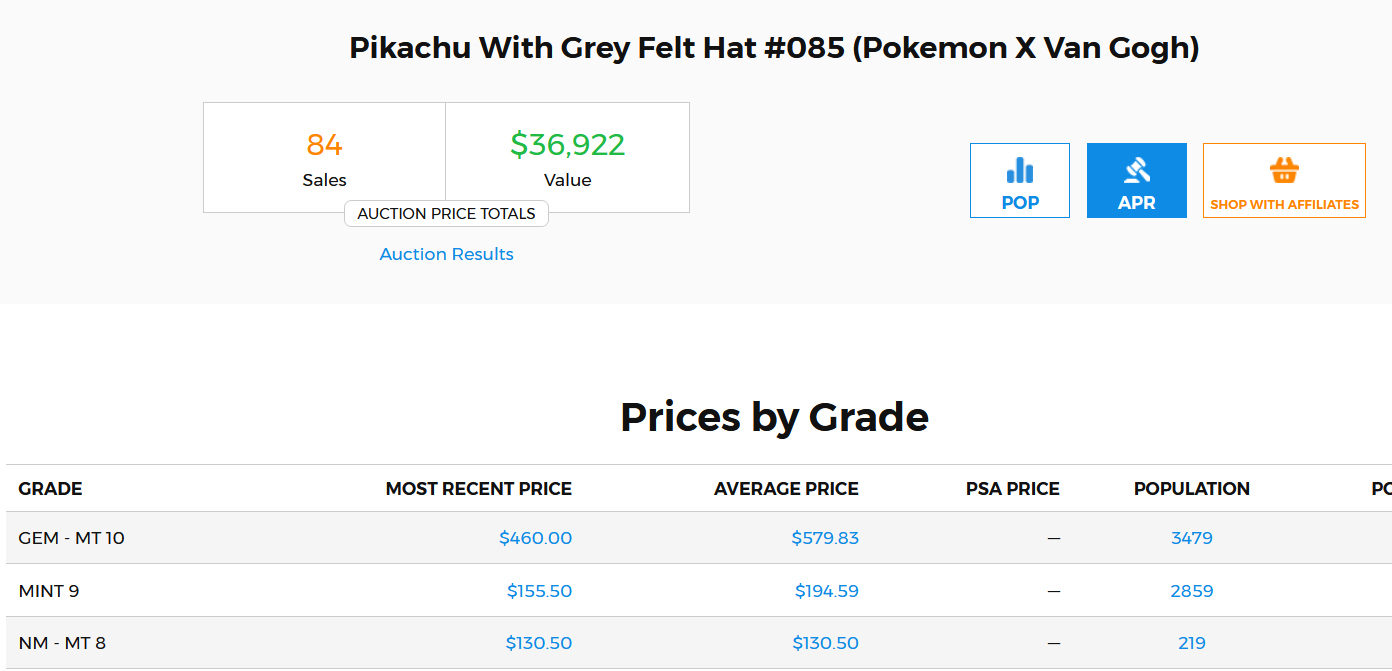Click the Auction Price Totals label
This screenshot has height=671, width=1392.
(446, 213)
